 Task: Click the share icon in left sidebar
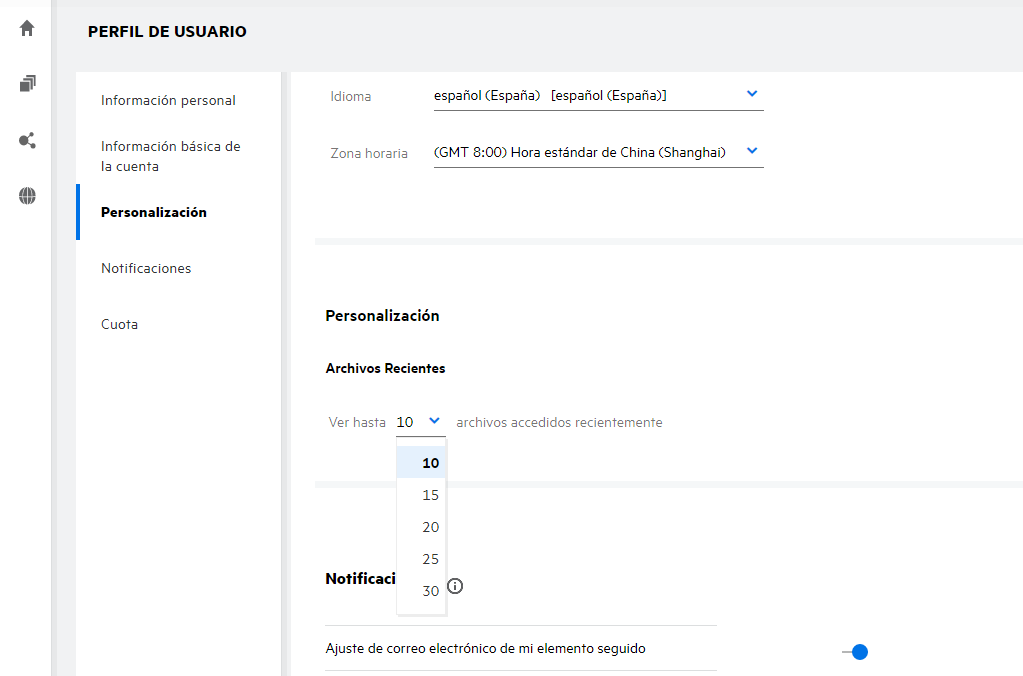pos(27,140)
